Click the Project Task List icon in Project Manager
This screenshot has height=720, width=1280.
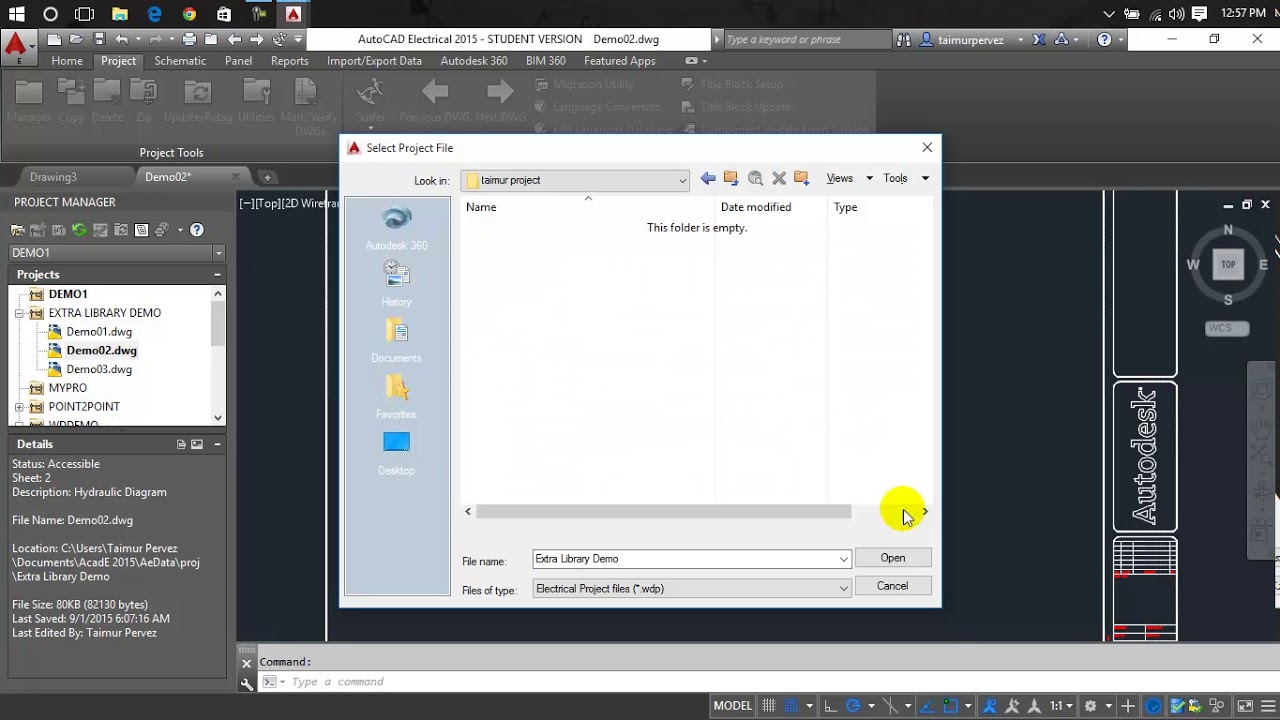click(x=100, y=230)
